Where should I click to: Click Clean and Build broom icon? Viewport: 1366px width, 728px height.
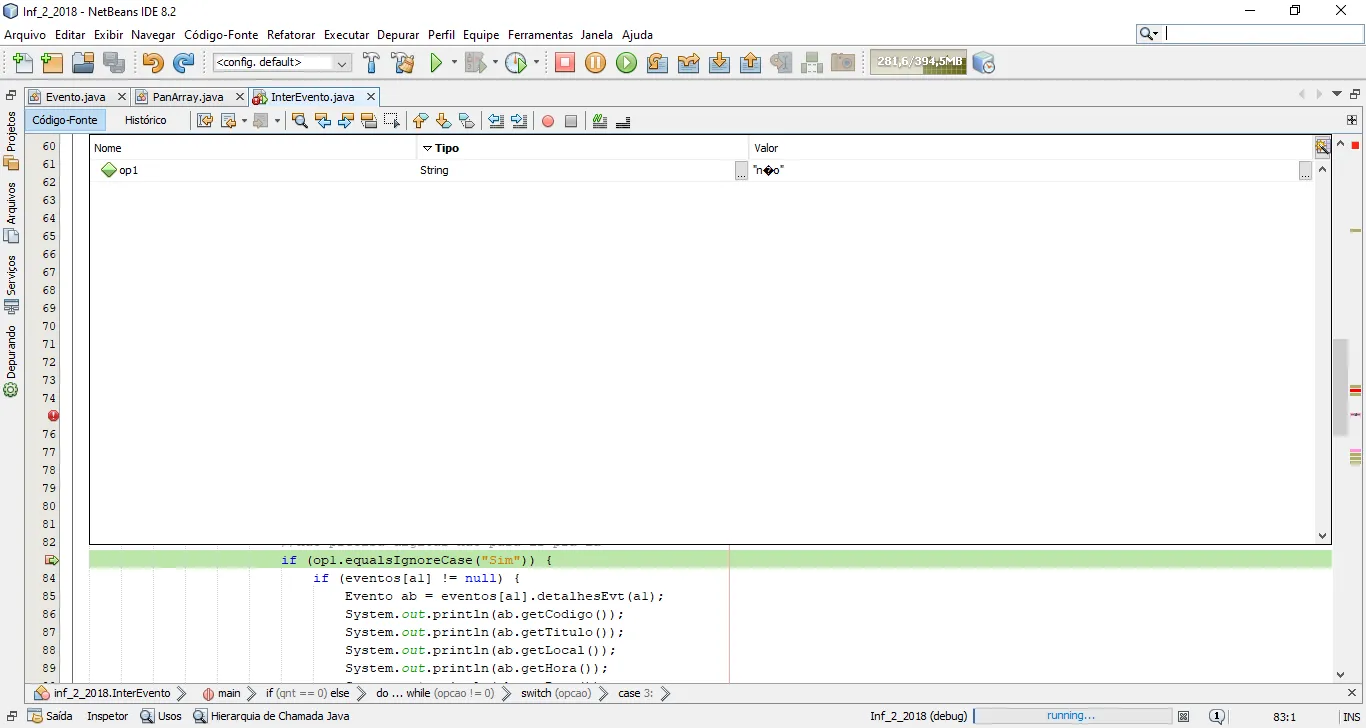(403, 63)
